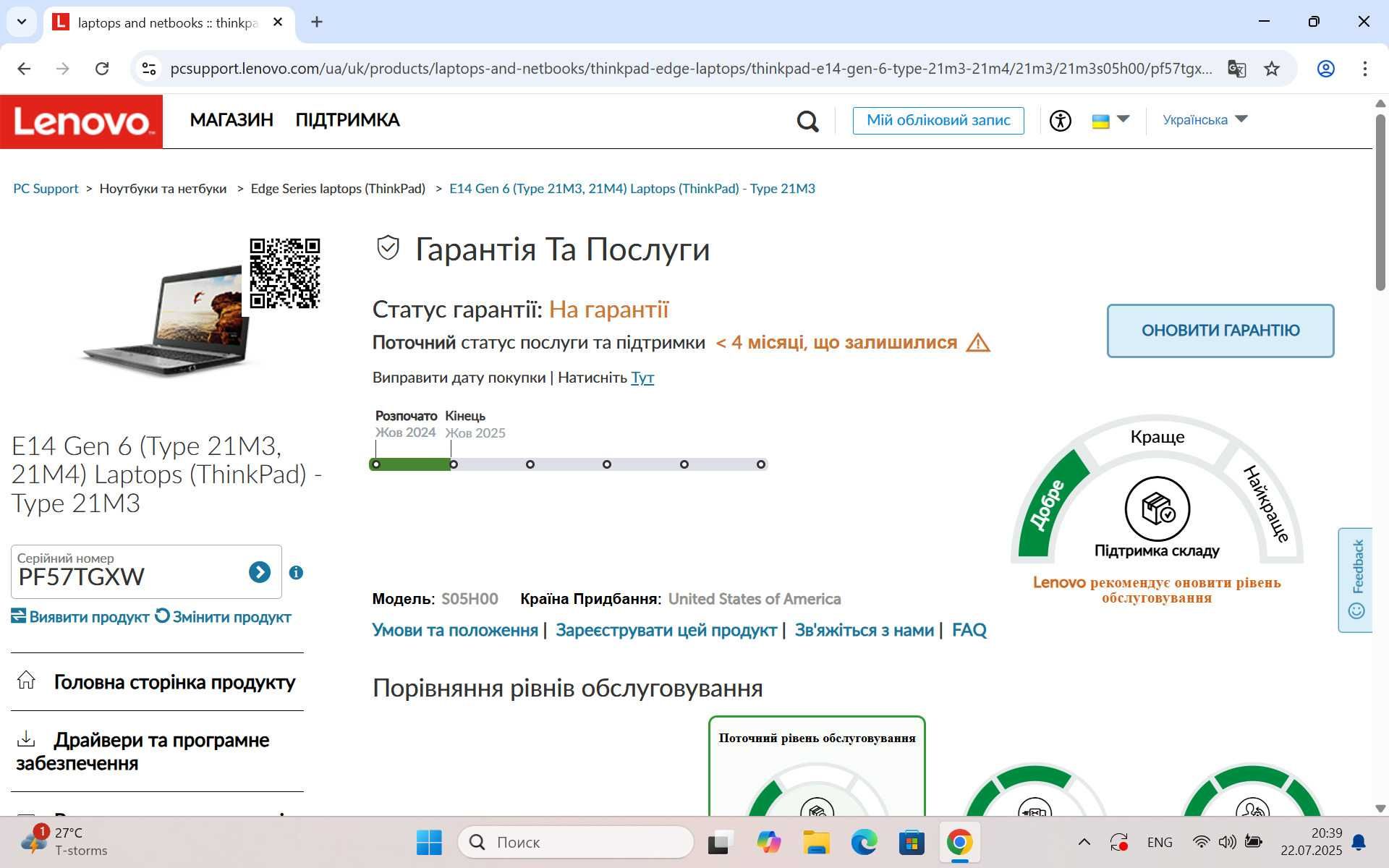Open File Explorer from the taskbar
The width and height of the screenshot is (1389, 868).
click(x=816, y=842)
